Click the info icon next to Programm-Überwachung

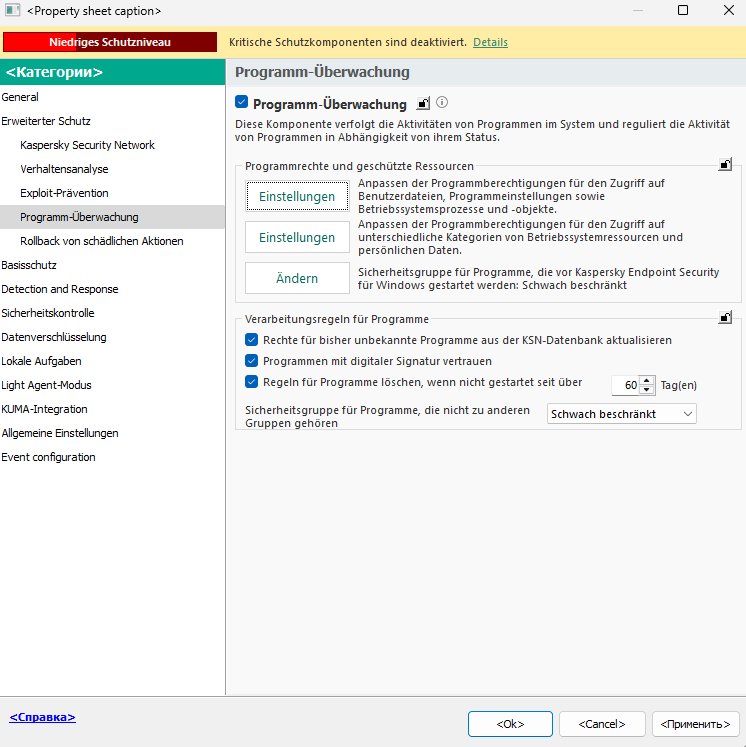442,102
